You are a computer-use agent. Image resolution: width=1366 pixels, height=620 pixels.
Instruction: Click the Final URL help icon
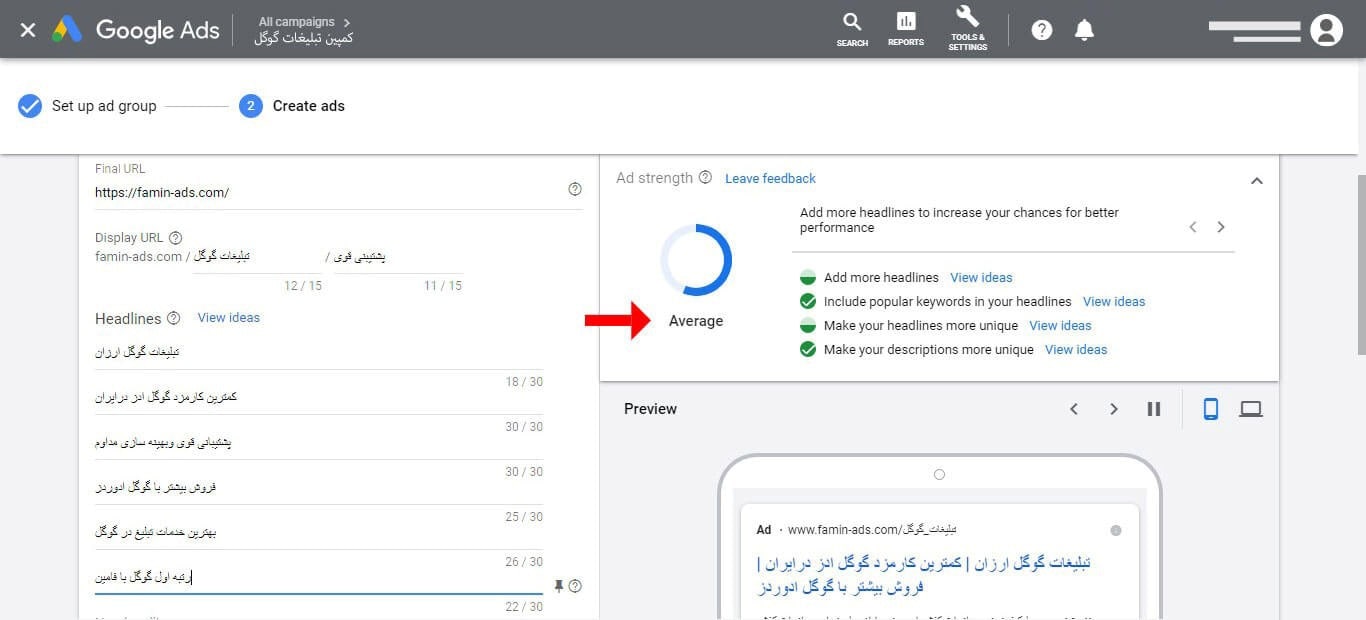point(575,189)
